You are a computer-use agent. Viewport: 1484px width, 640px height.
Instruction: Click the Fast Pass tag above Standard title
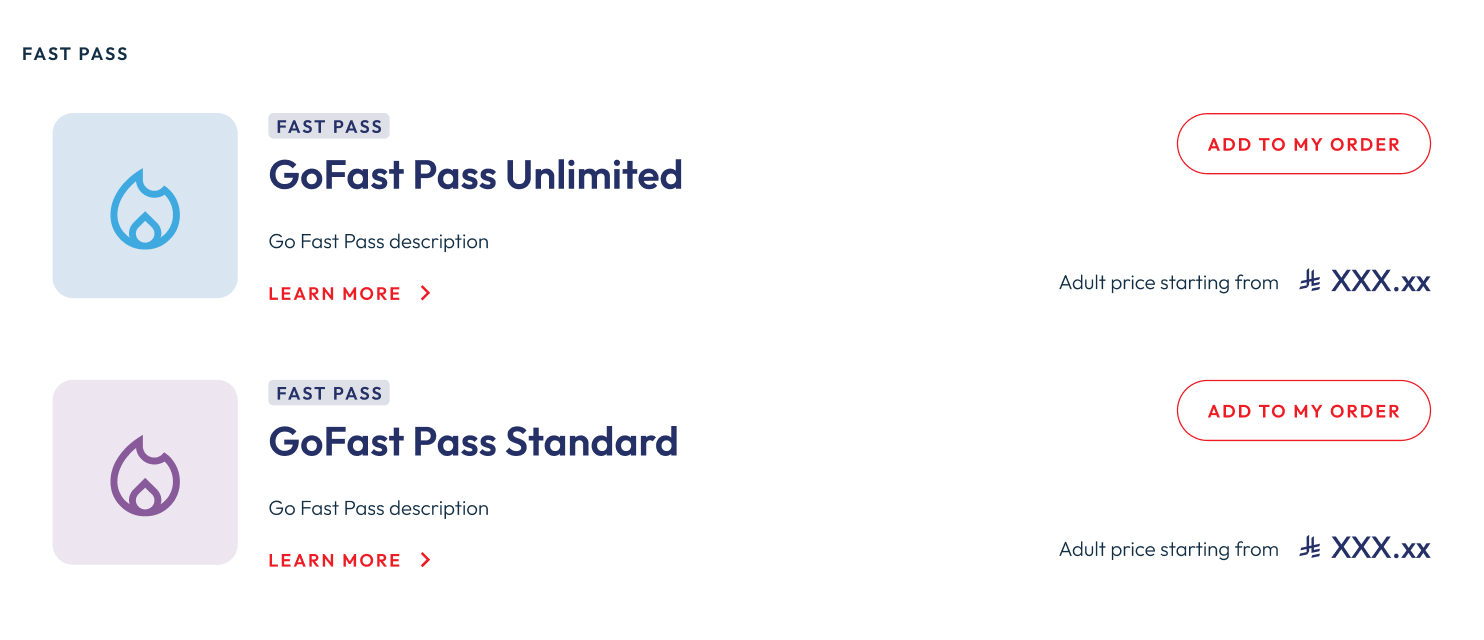click(329, 393)
